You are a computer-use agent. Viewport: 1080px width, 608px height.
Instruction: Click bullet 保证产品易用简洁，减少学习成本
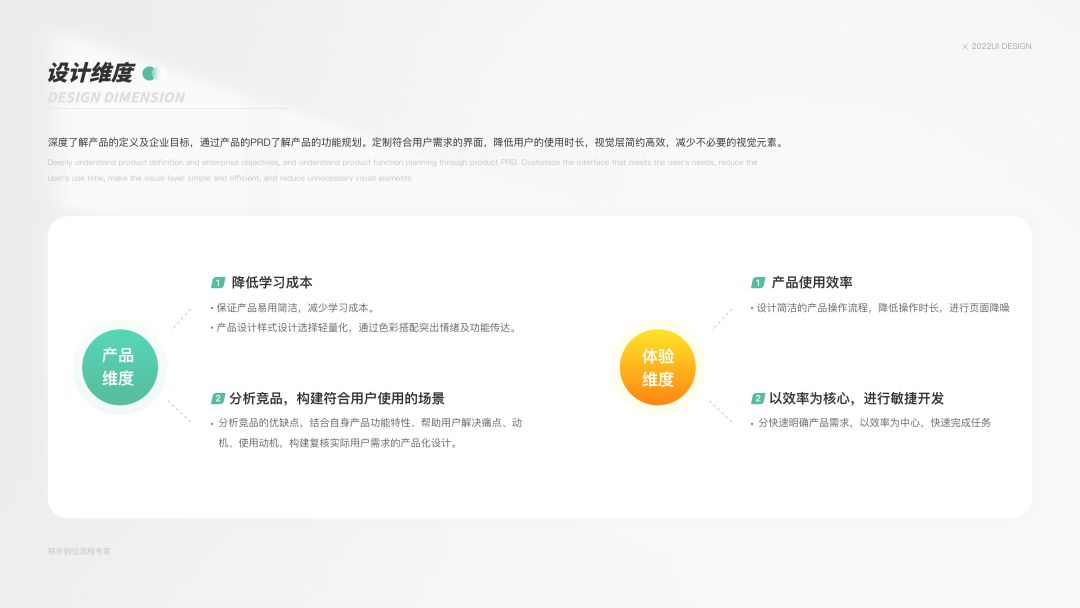(294, 308)
